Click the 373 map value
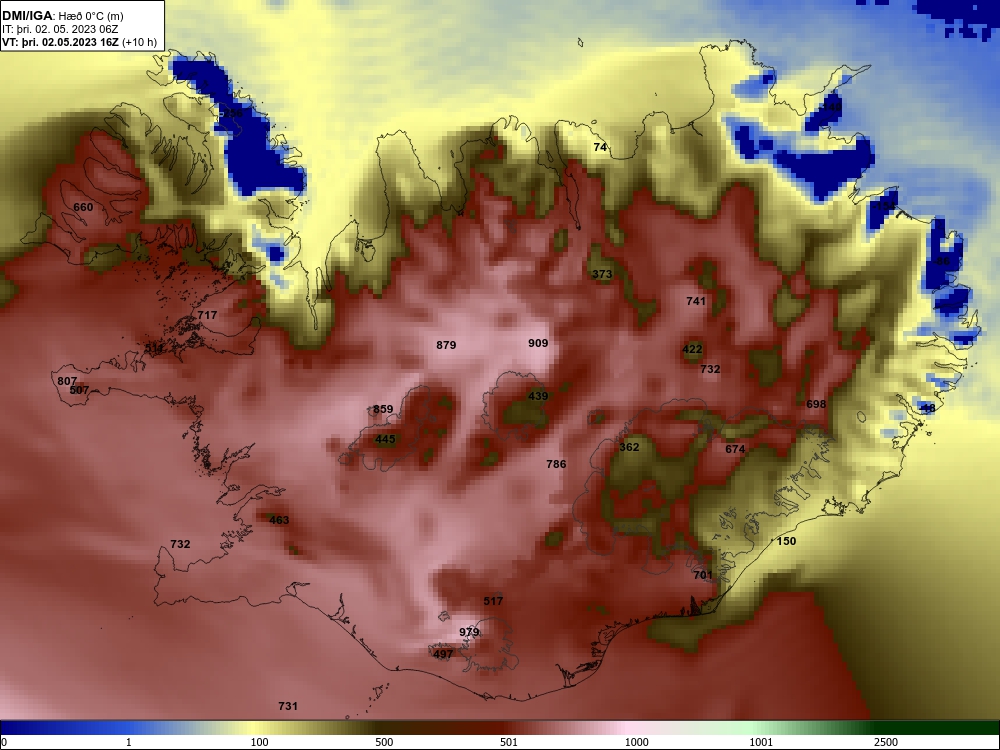This screenshot has height=750, width=1000. click(602, 274)
